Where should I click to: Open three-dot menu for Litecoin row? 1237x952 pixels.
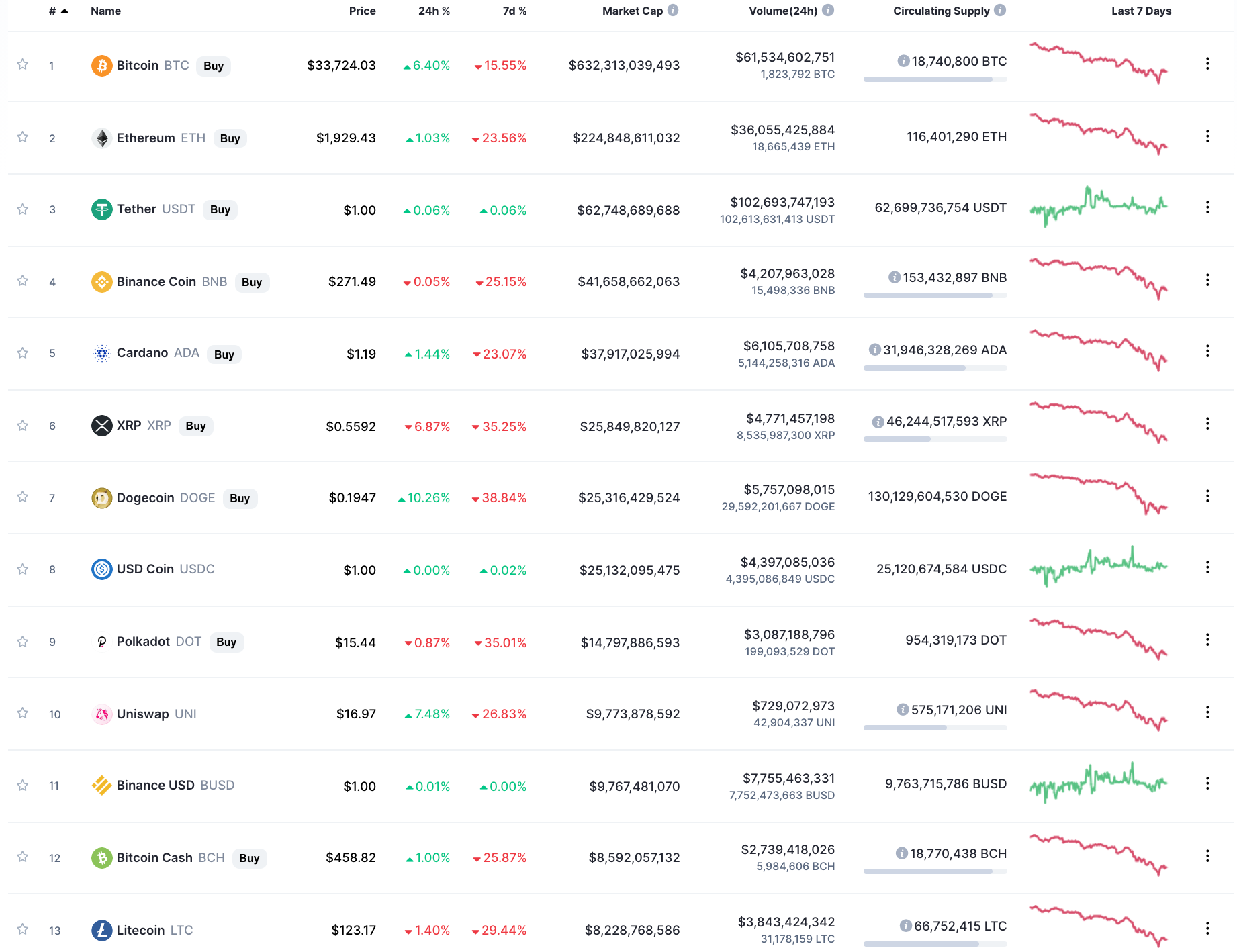pos(1207,928)
